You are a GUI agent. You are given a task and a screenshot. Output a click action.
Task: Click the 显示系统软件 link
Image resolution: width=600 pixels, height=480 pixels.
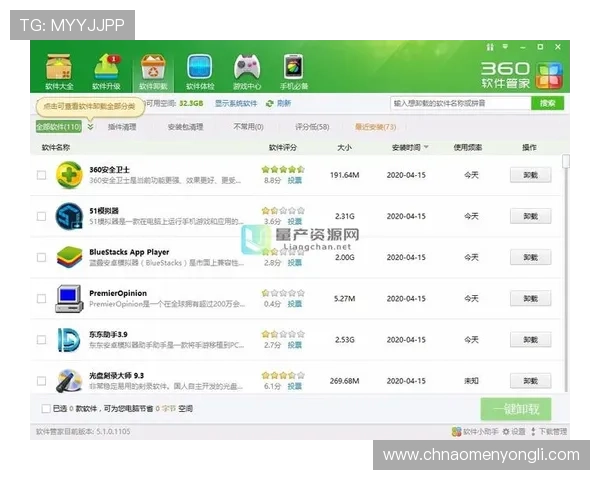pyautogui.click(x=236, y=103)
